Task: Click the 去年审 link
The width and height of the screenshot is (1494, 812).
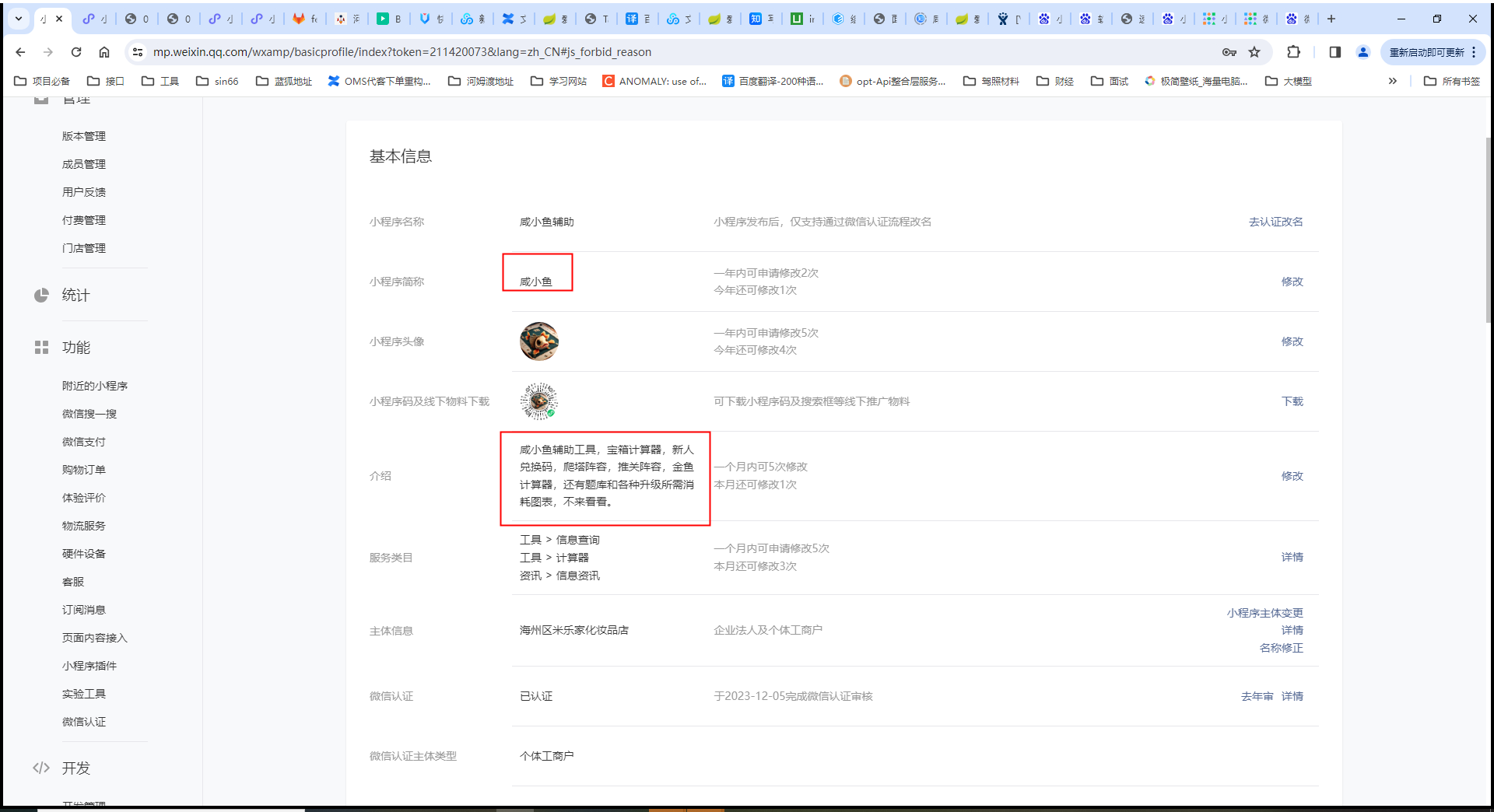Action: (1257, 696)
